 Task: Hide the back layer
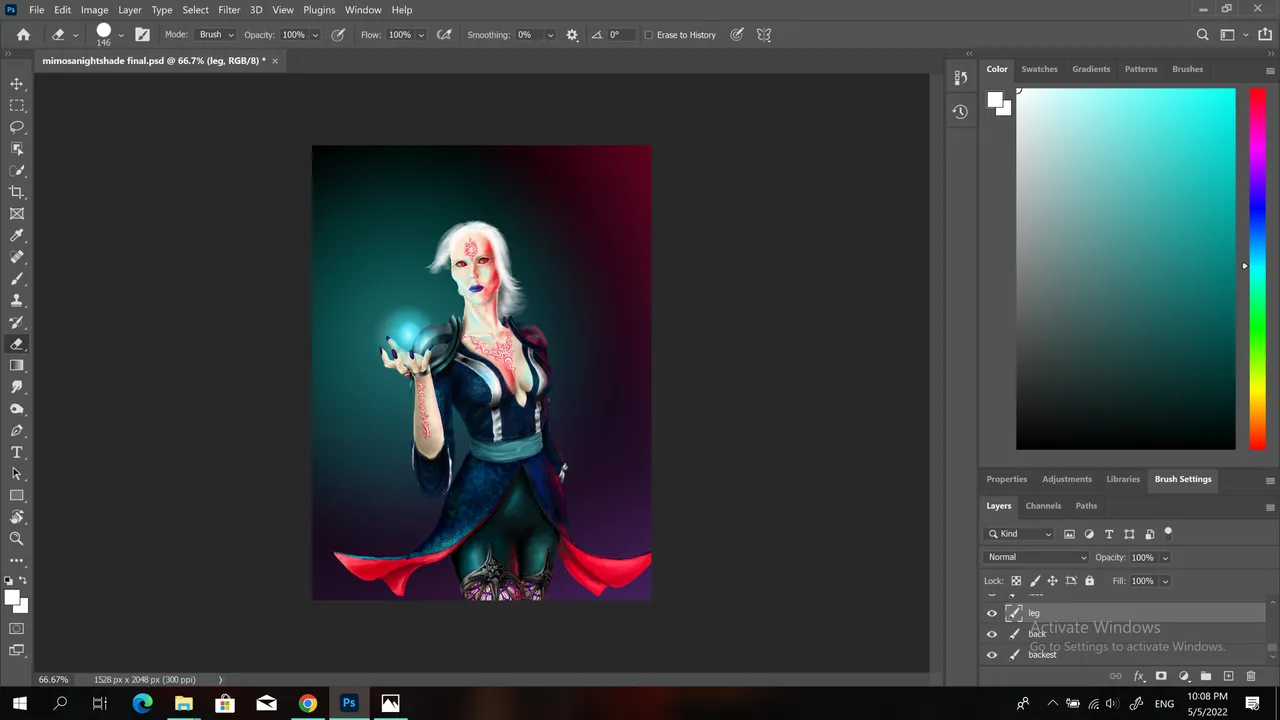[x=992, y=634]
